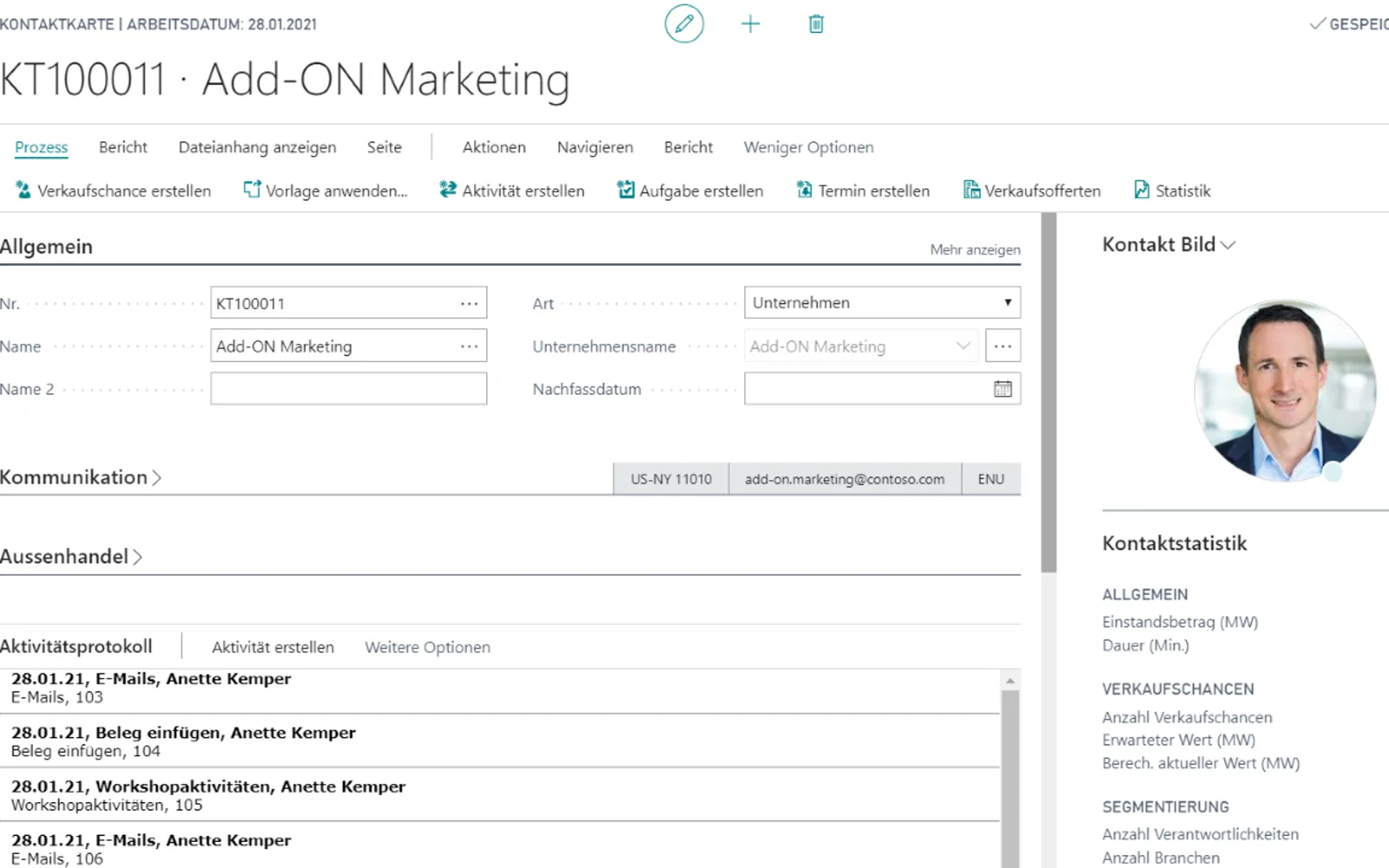Open the first Bericht menu

click(122, 147)
